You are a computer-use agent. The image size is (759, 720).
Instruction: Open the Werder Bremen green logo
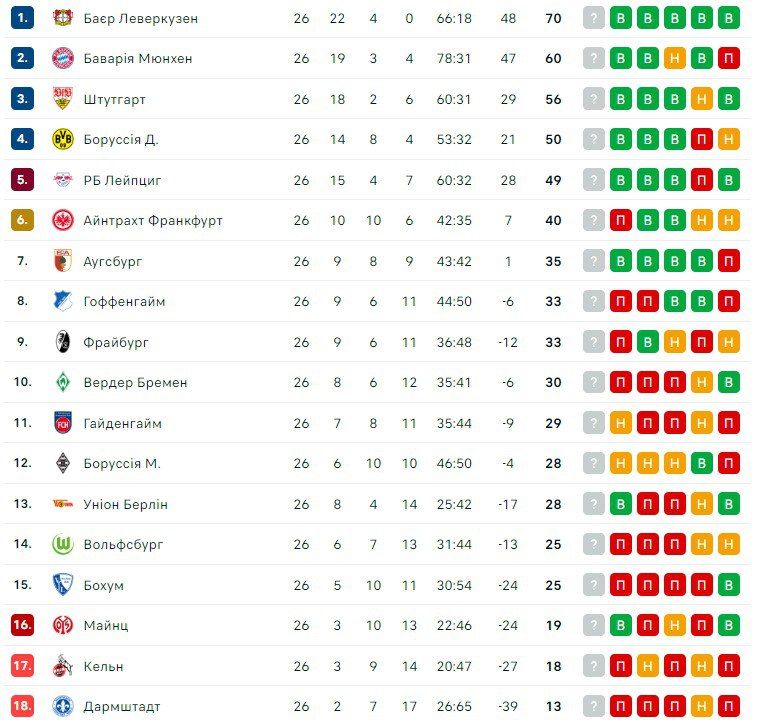tap(63, 382)
